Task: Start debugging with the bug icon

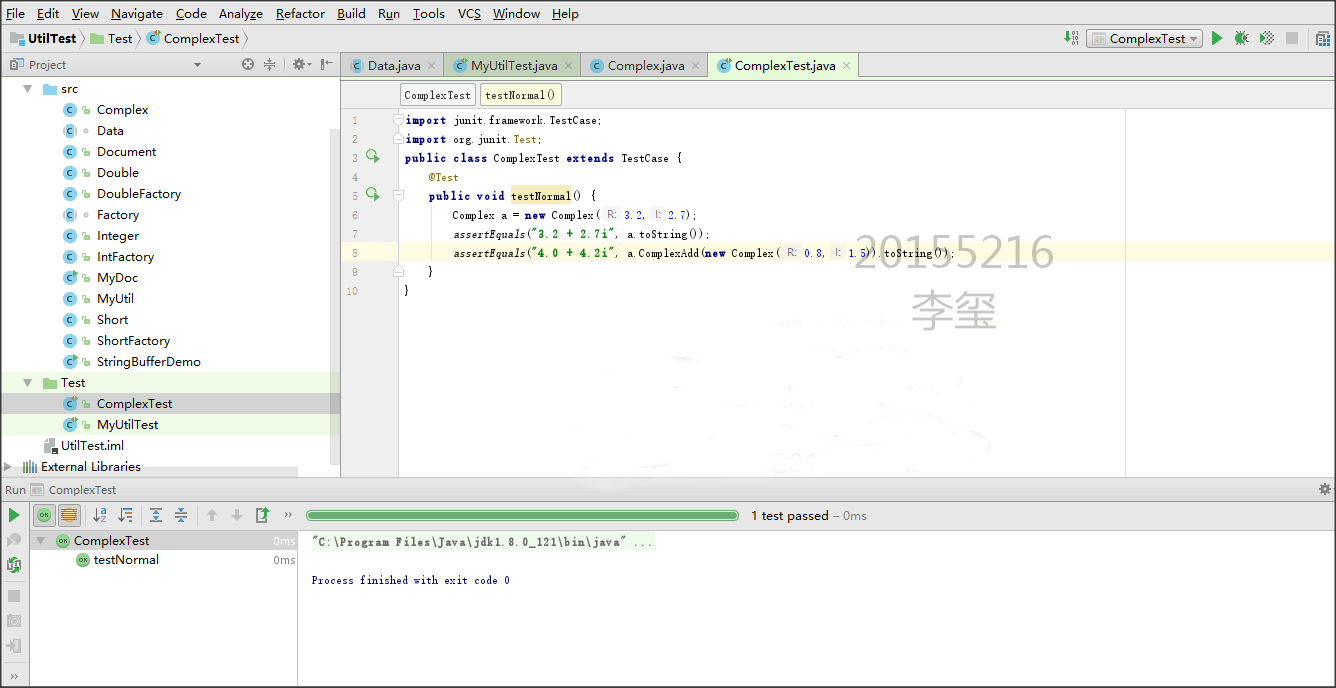Action: click(x=1241, y=38)
